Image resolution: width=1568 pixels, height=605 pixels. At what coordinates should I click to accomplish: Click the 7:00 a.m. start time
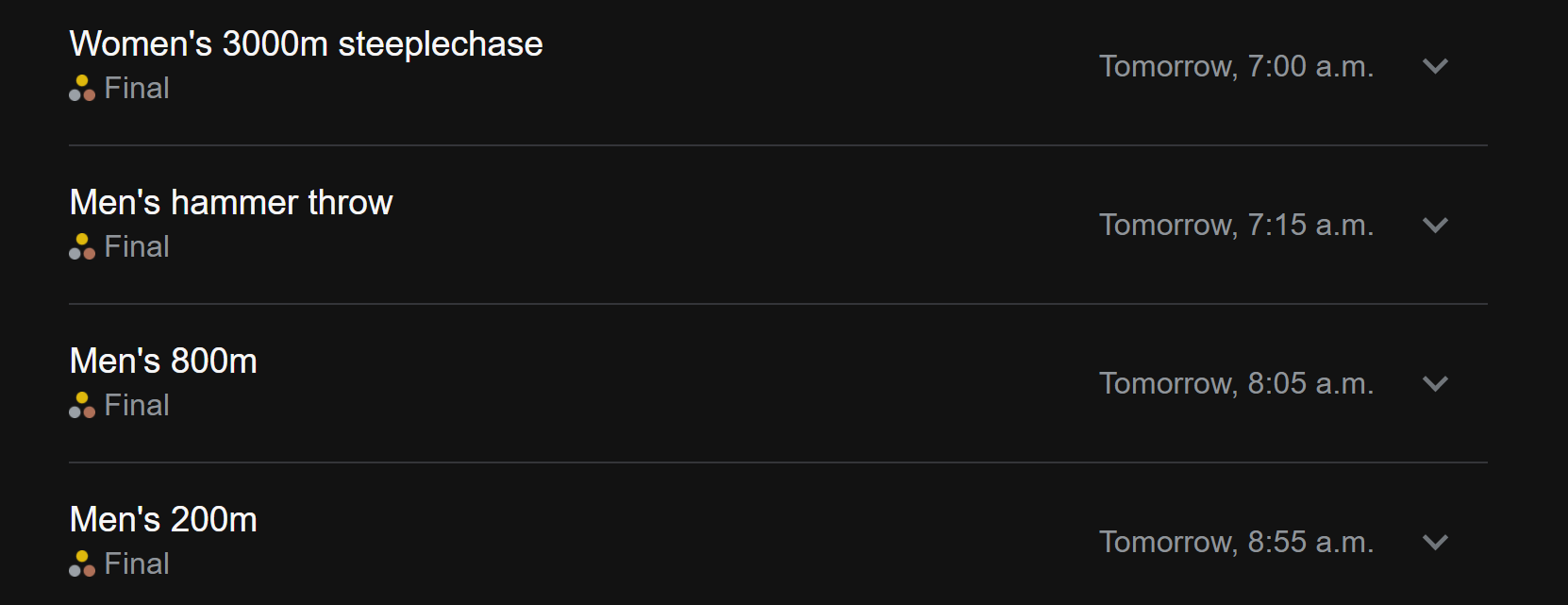(1236, 66)
